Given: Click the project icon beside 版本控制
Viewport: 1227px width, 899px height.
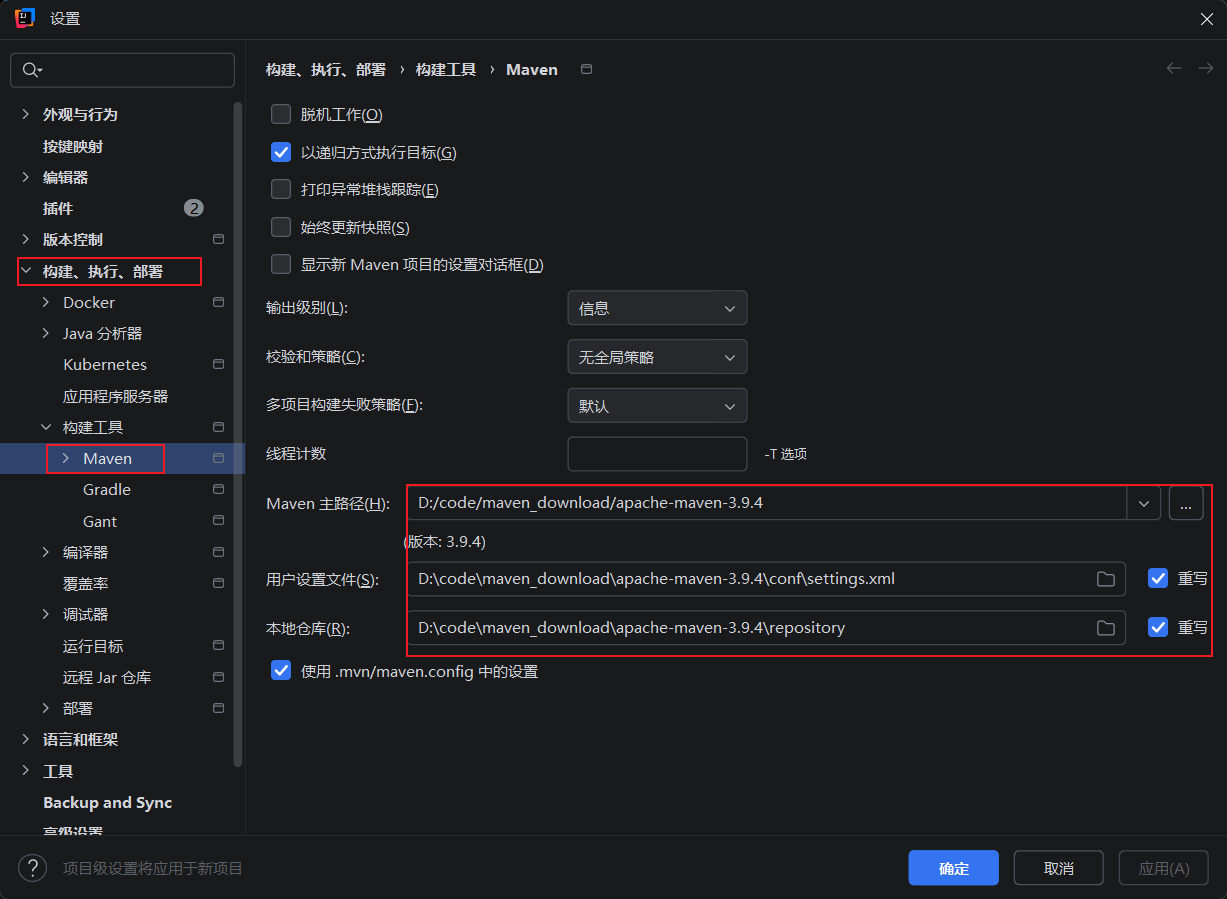Looking at the screenshot, I should point(218,240).
